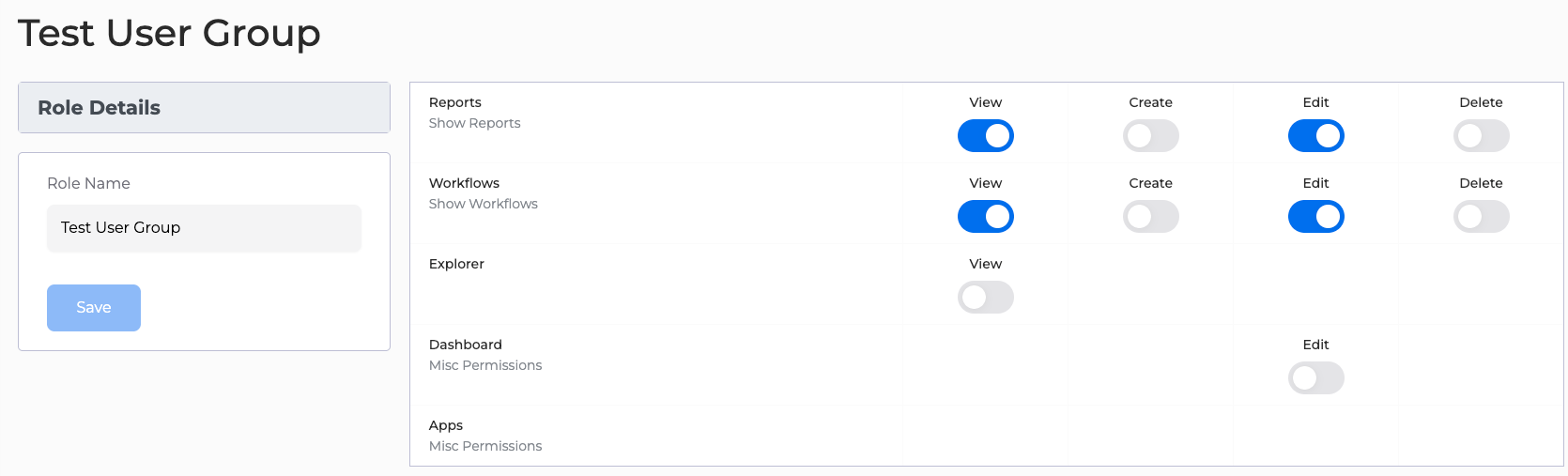This screenshot has width=1568, height=476.
Task: Click the Dashboard permission label
Action: click(466, 345)
